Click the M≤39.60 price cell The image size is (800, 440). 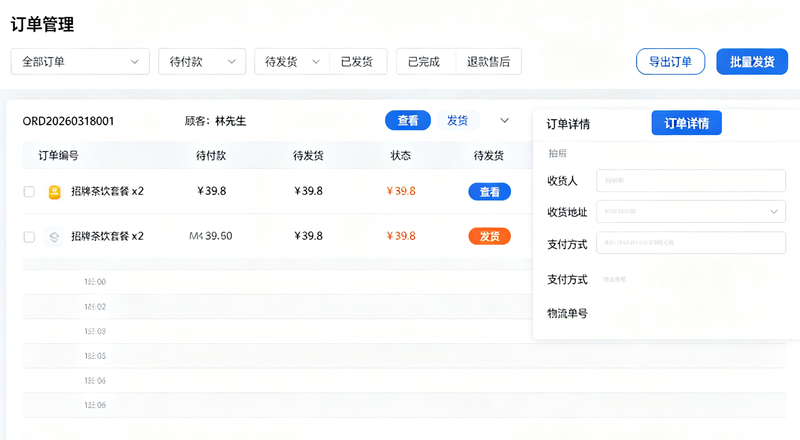pyautogui.click(x=211, y=236)
